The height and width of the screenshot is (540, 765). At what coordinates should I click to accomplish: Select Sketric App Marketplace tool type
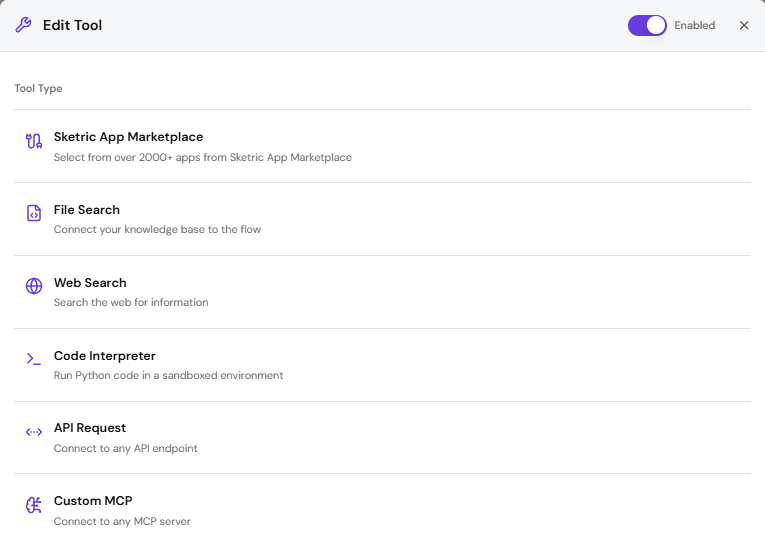click(x=128, y=137)
